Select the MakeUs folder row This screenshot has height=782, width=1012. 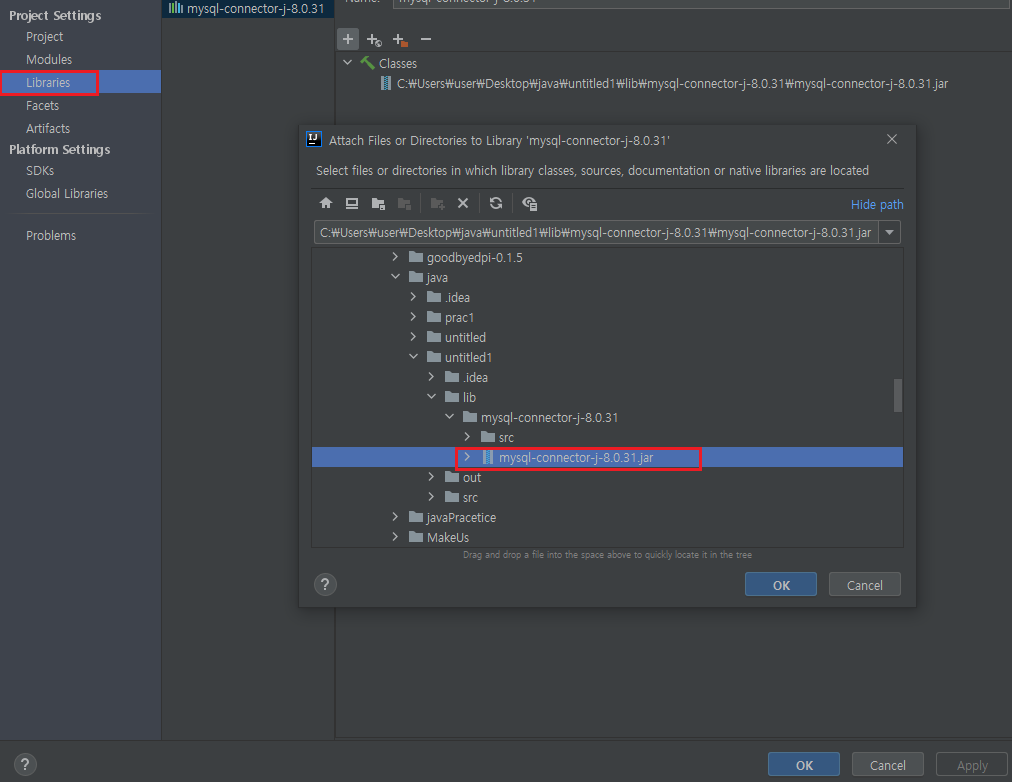(x=607, y=537)
